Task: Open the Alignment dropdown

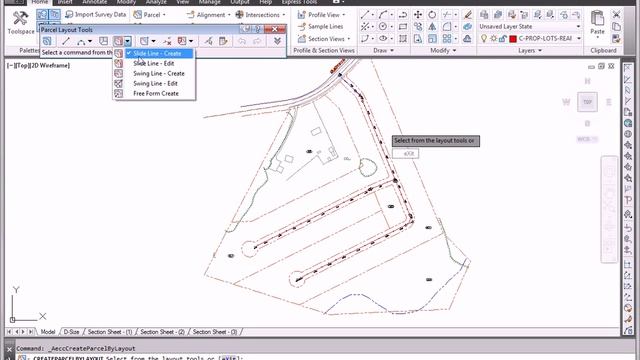Action: click(208, 15)
